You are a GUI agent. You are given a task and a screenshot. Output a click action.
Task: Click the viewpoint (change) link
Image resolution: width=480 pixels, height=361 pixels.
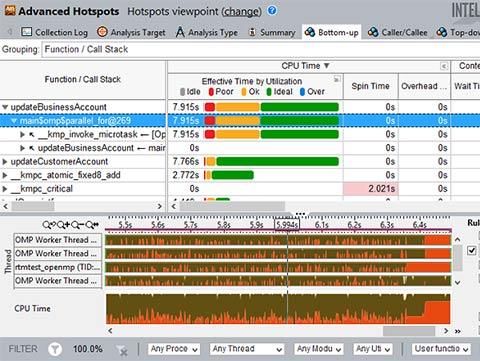(242, 11)
